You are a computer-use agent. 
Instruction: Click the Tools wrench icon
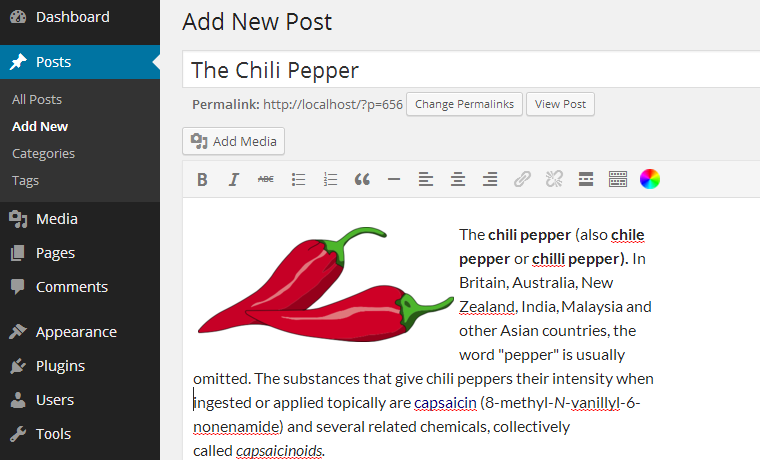coord(18,434)
